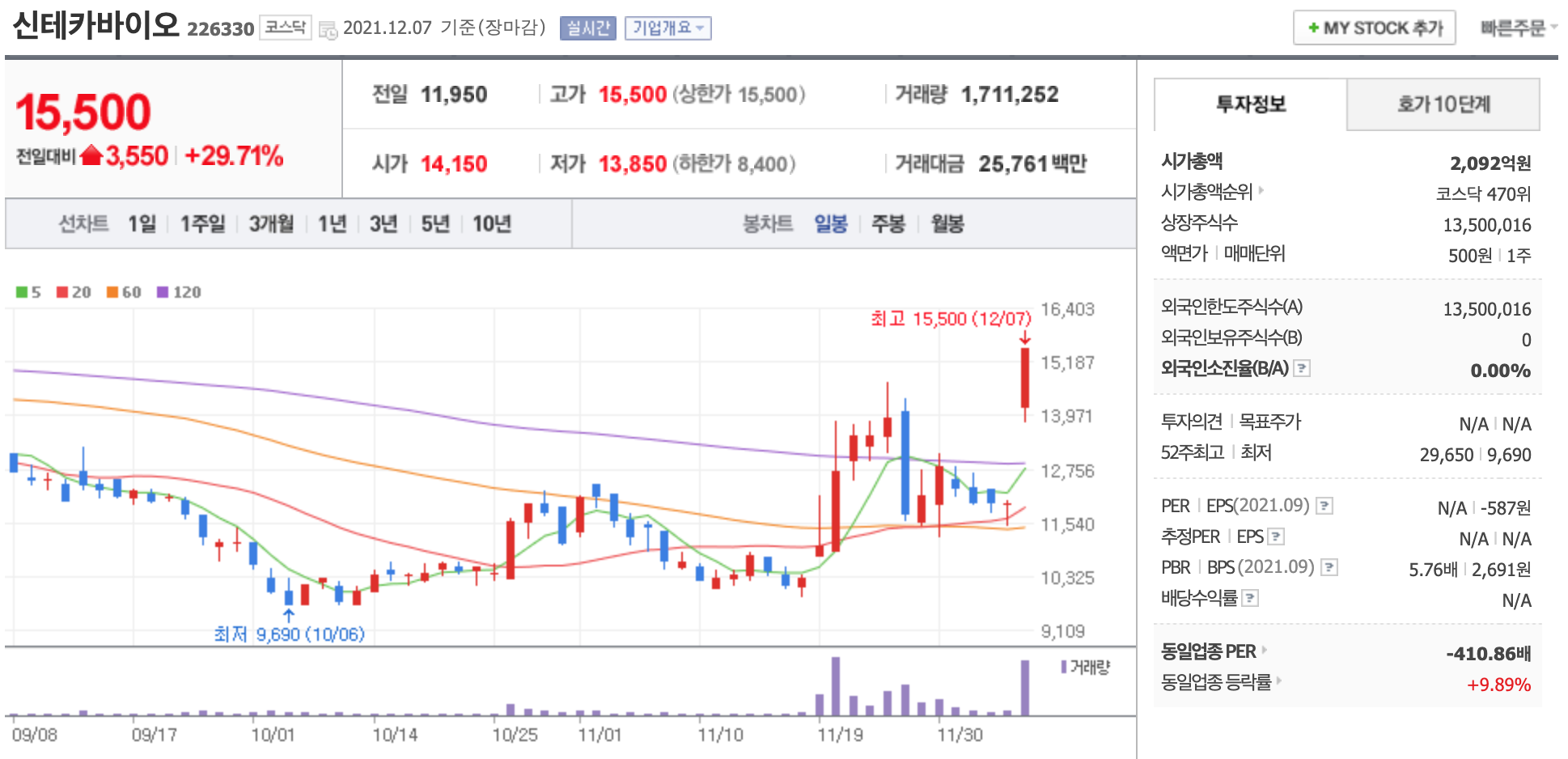Click the 최고 15,500 (12/07) chart annotation

(951, 319)
